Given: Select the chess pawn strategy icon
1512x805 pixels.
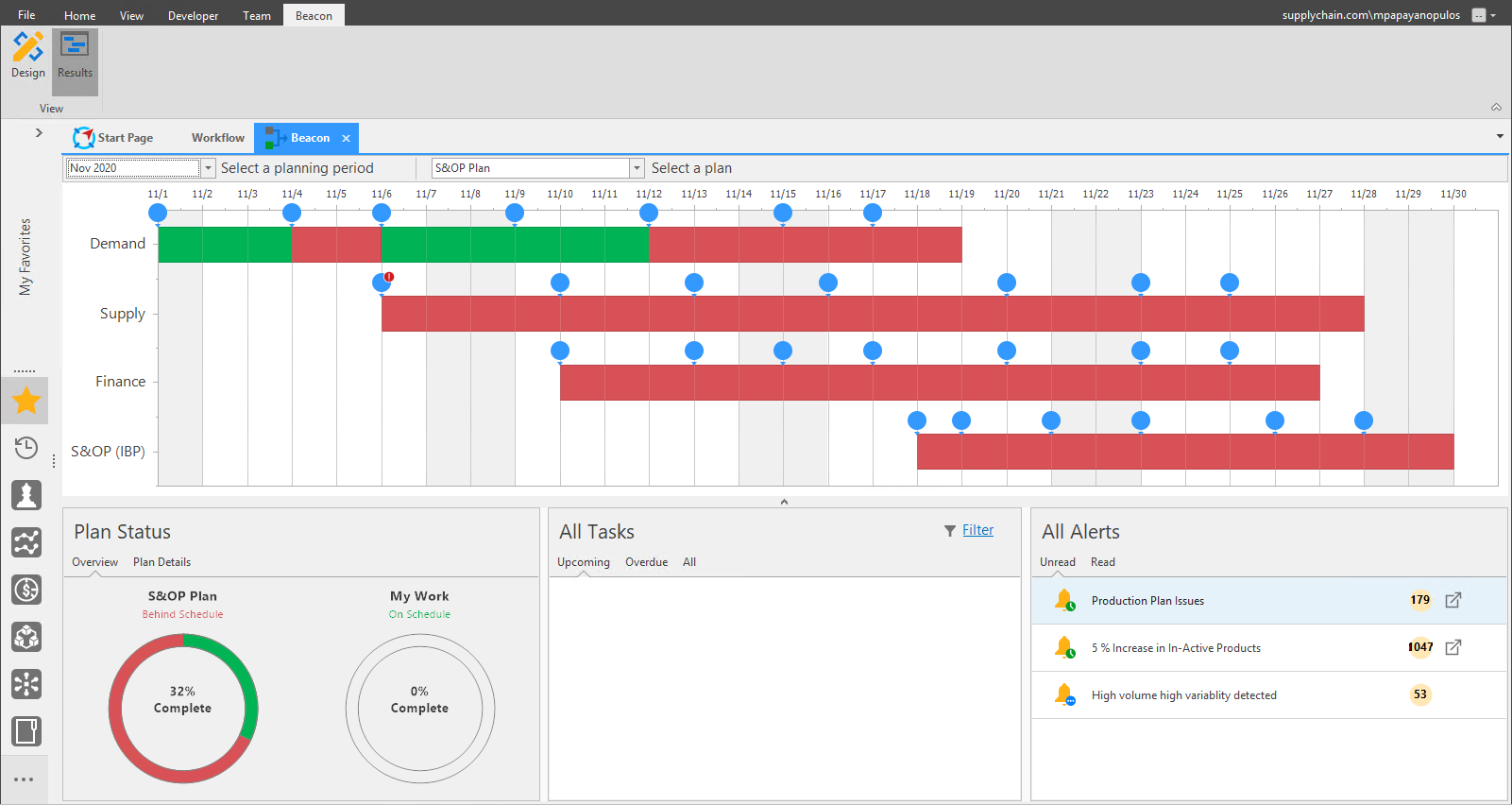Looking at the screenshot, I should pyautogui.click(x=26, y=494).
